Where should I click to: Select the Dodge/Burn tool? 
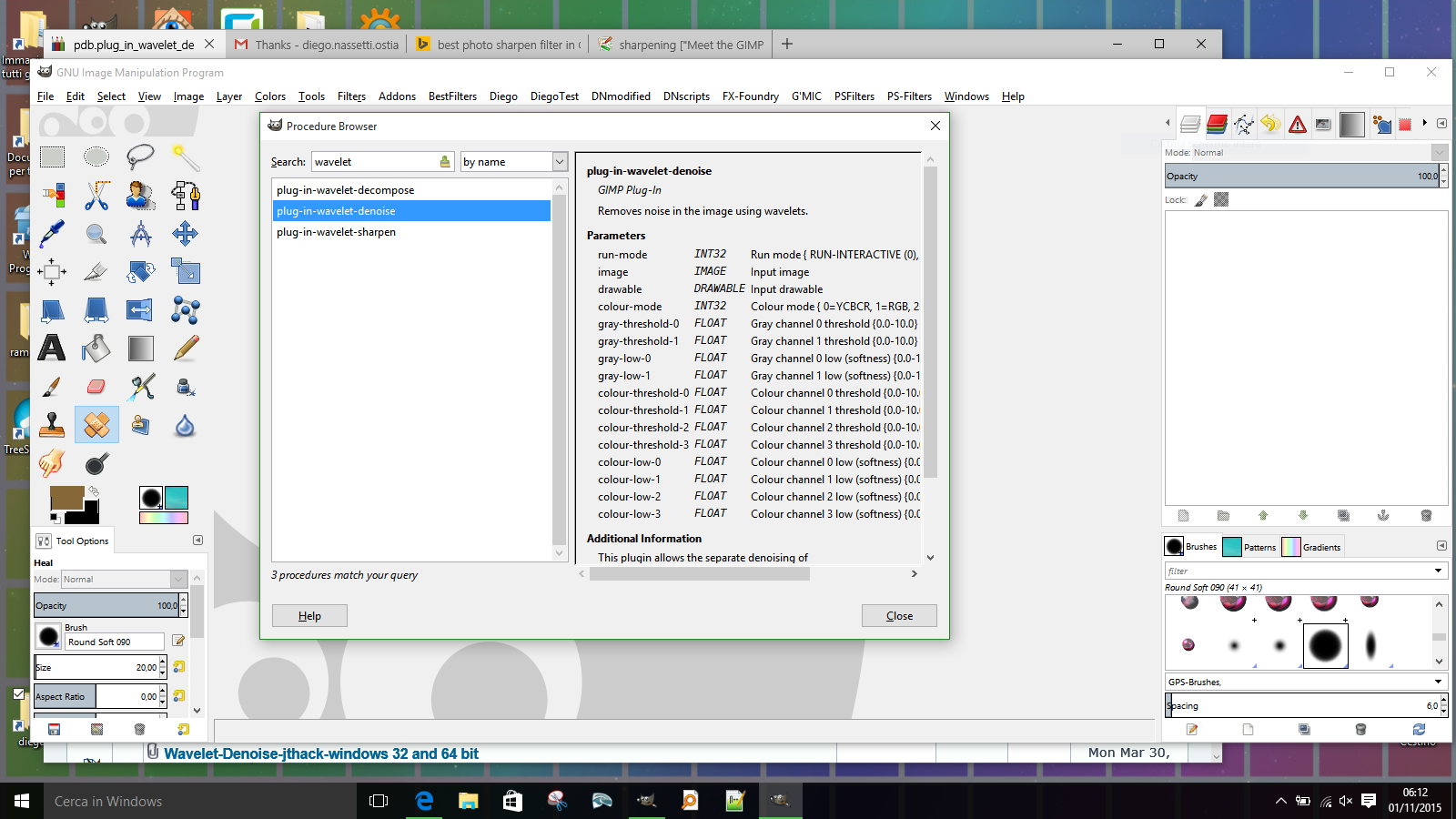pos(96,462)
